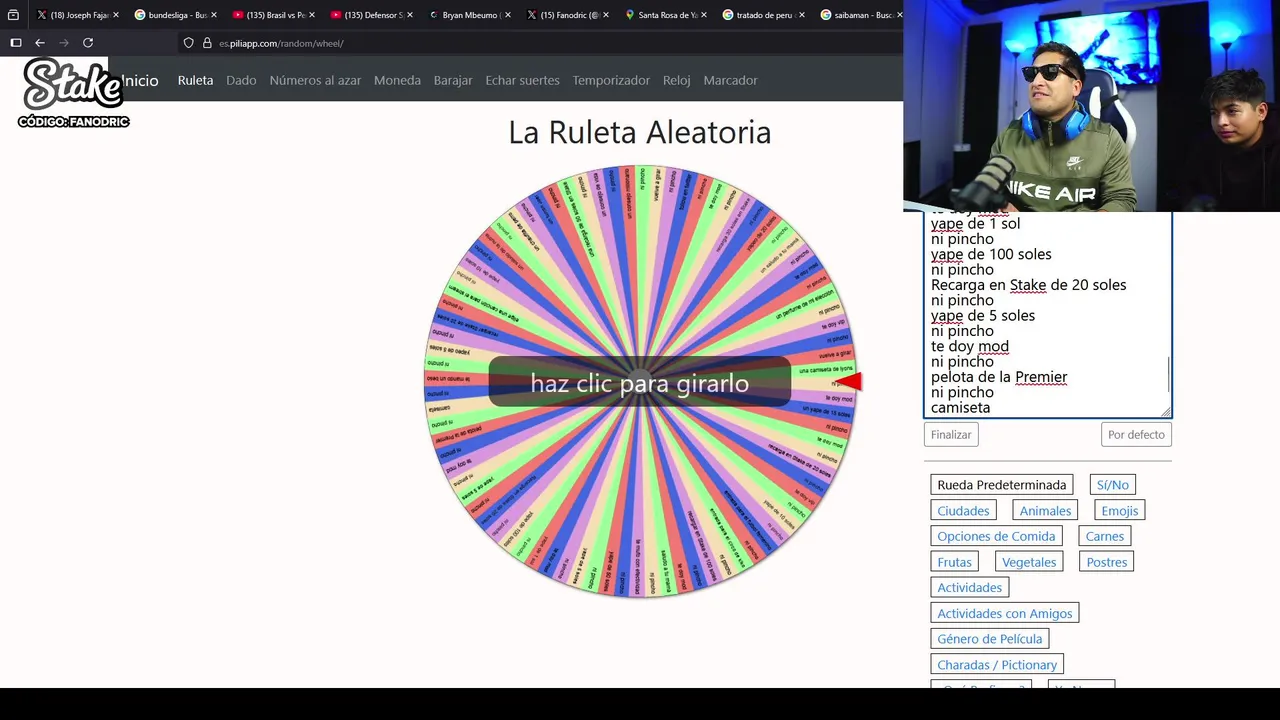Viewport: 1280px width, 720px height.
Task: Close the Fanodric X tab
Action: tap(606, 15)
